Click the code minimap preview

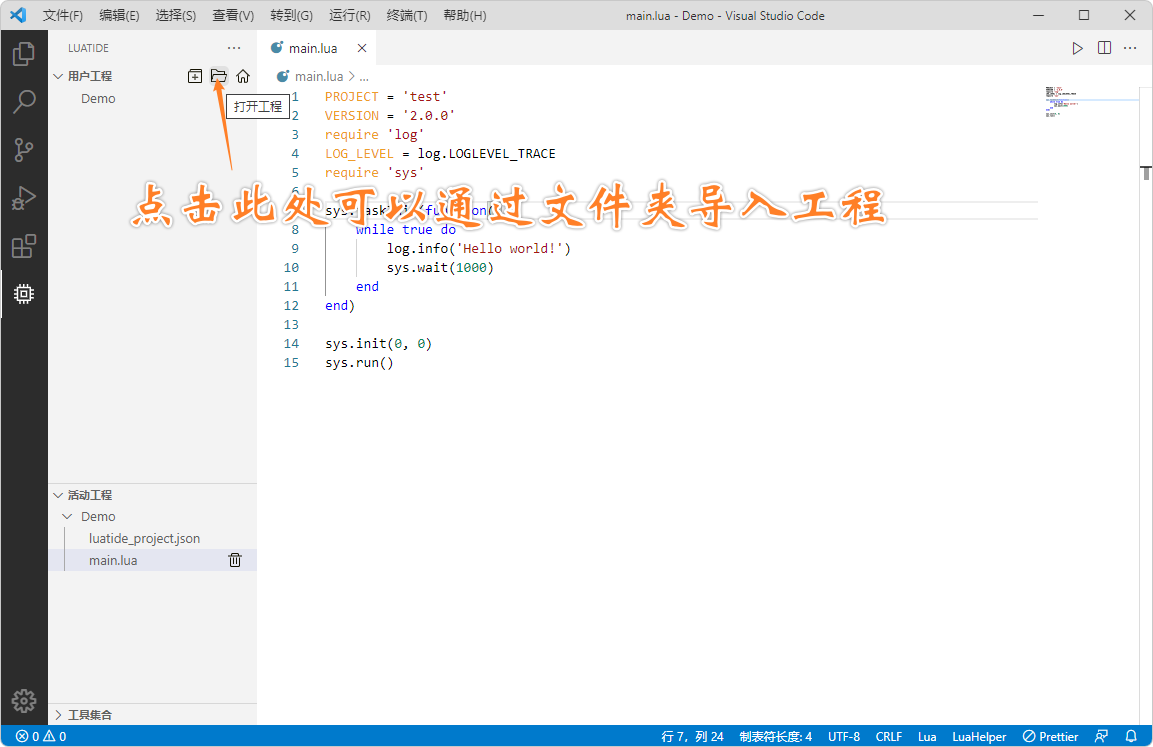point(1062,101)
